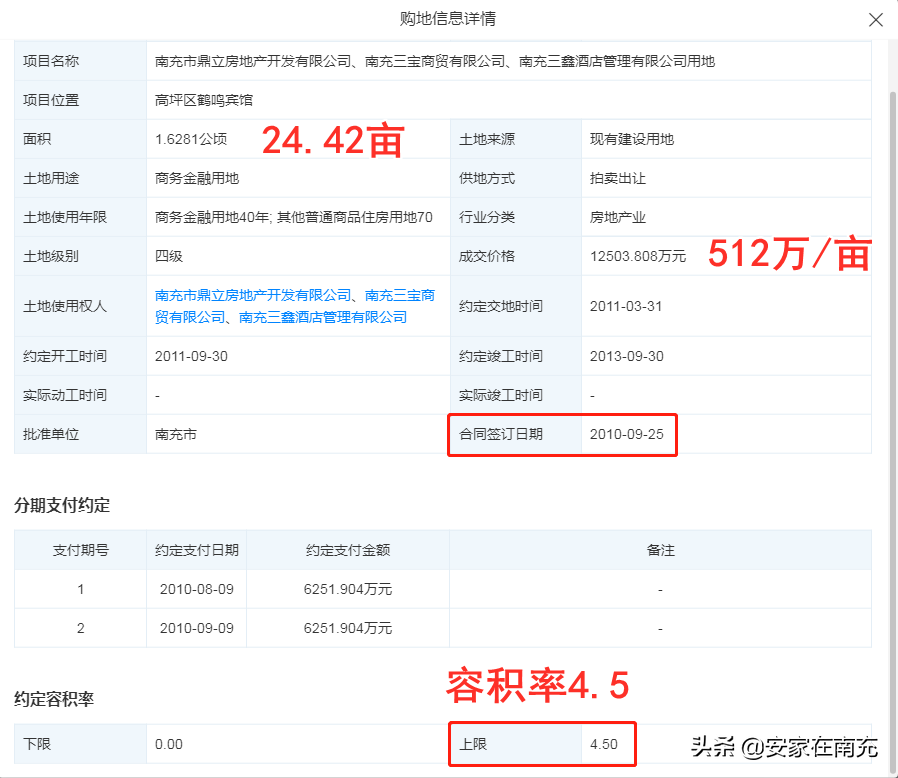Select the 上限 label cell
The height and width of the screenshot is (778, 898).
(515, 744)
